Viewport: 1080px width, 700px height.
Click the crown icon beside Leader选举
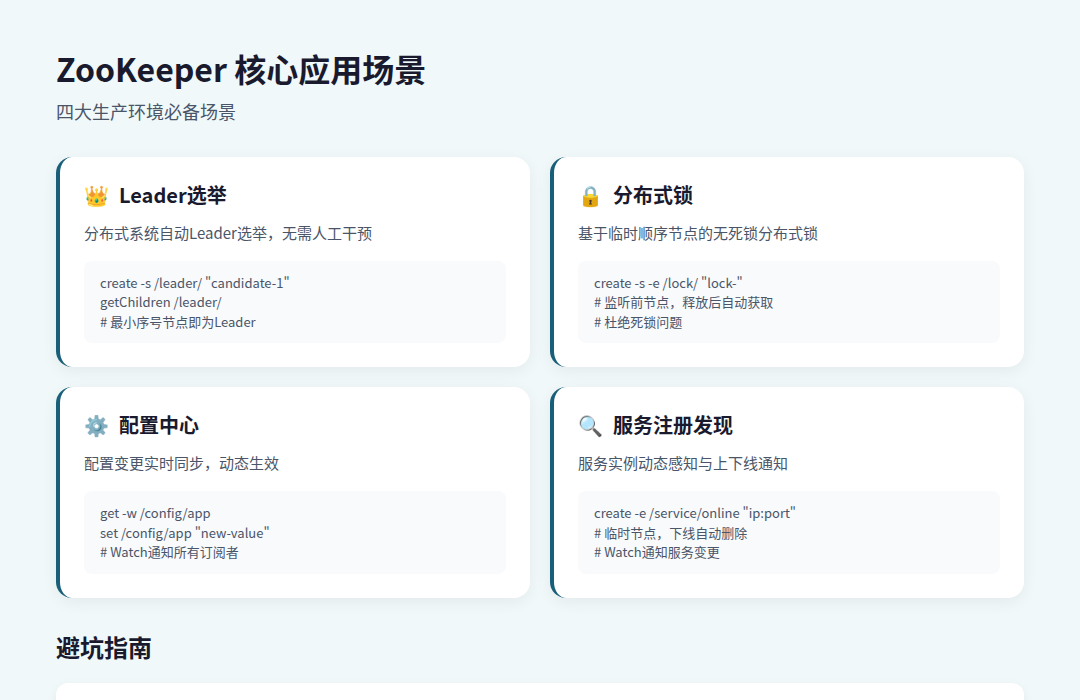click(96, 196)
